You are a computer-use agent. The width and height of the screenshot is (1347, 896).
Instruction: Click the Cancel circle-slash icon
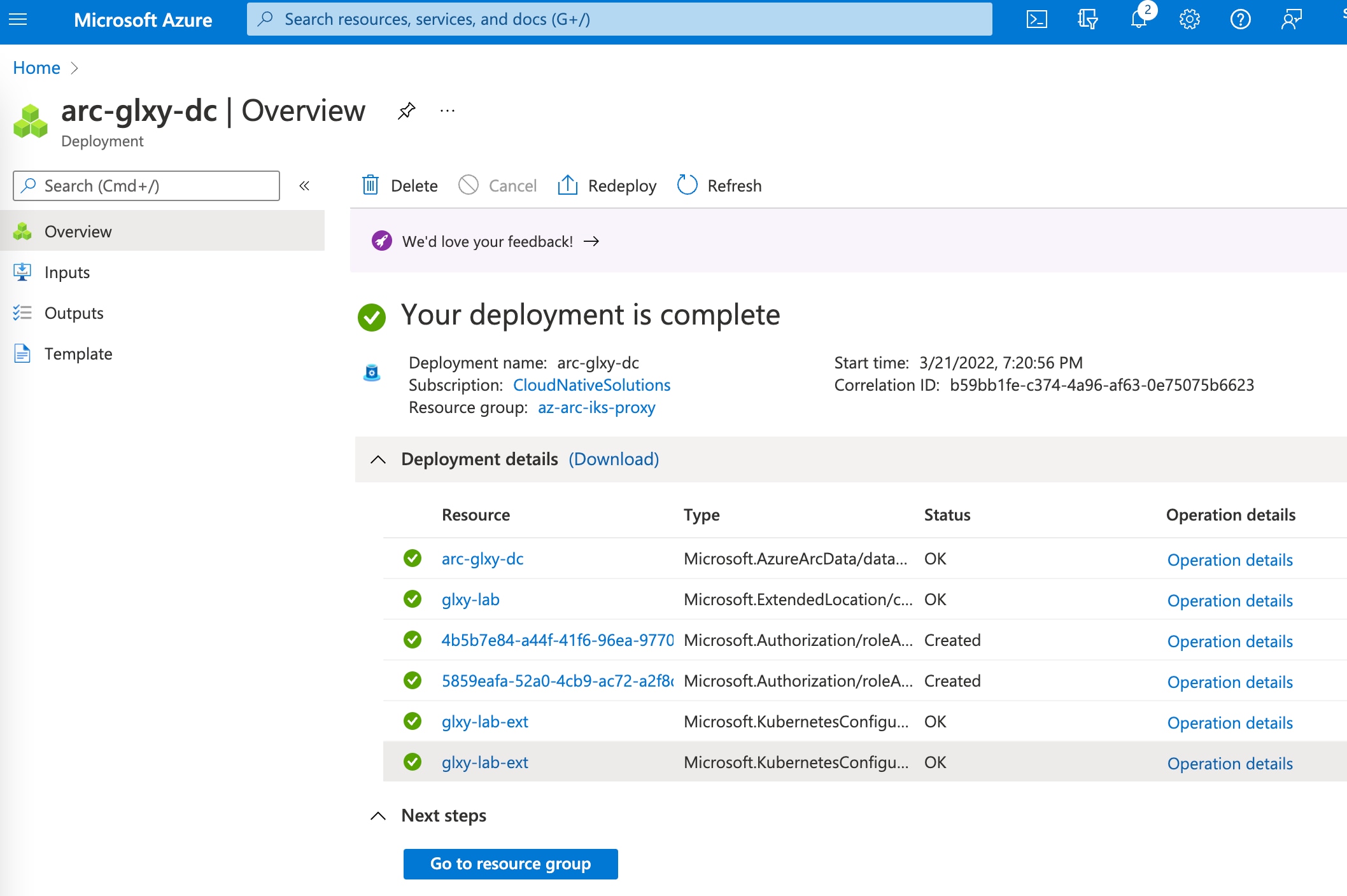[469, 185]
